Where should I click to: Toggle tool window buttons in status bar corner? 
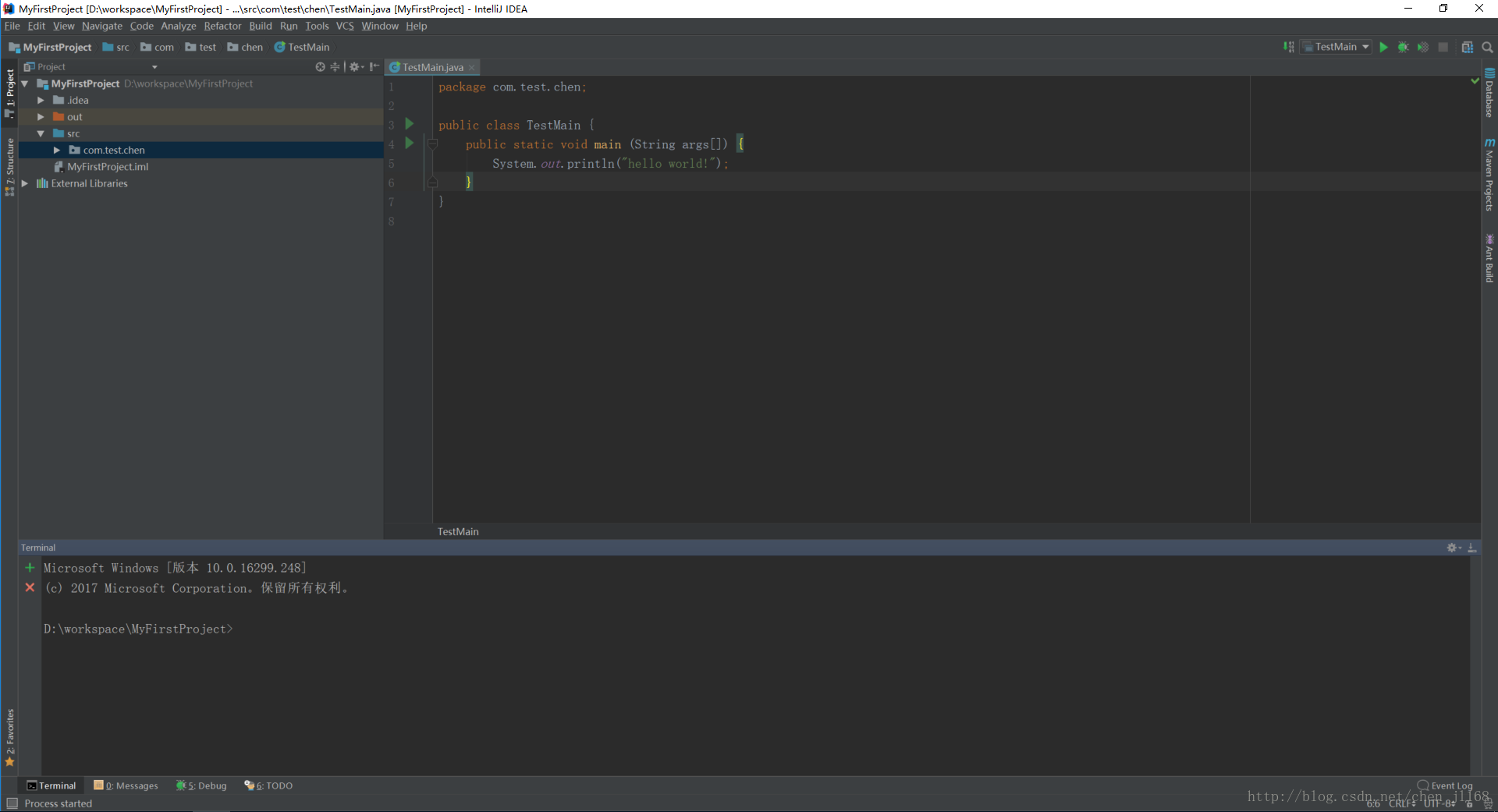(12, 803)
